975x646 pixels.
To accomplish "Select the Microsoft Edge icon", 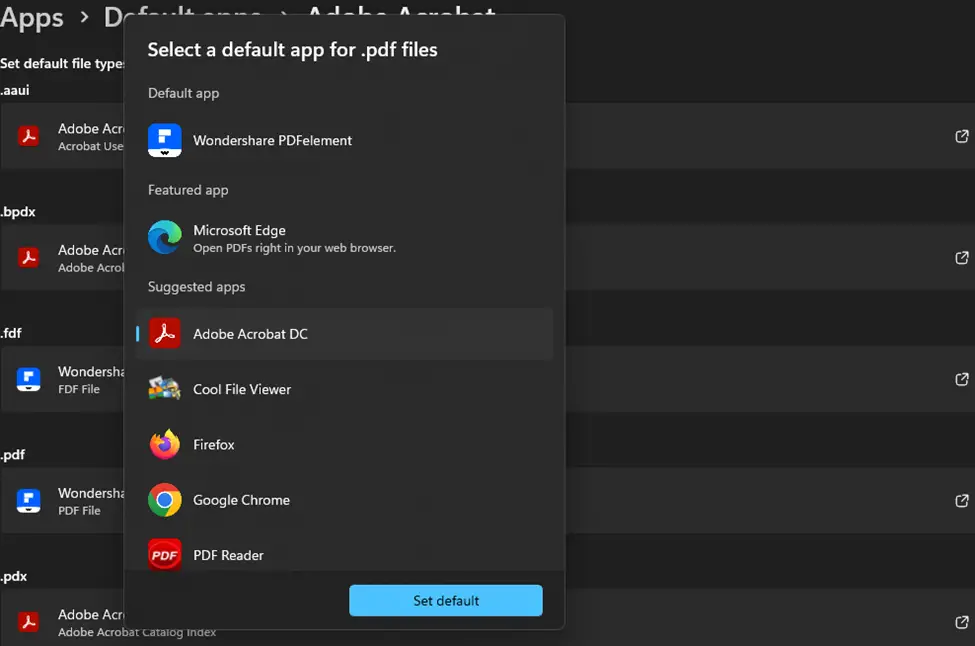I will click(x=165, y=238).
